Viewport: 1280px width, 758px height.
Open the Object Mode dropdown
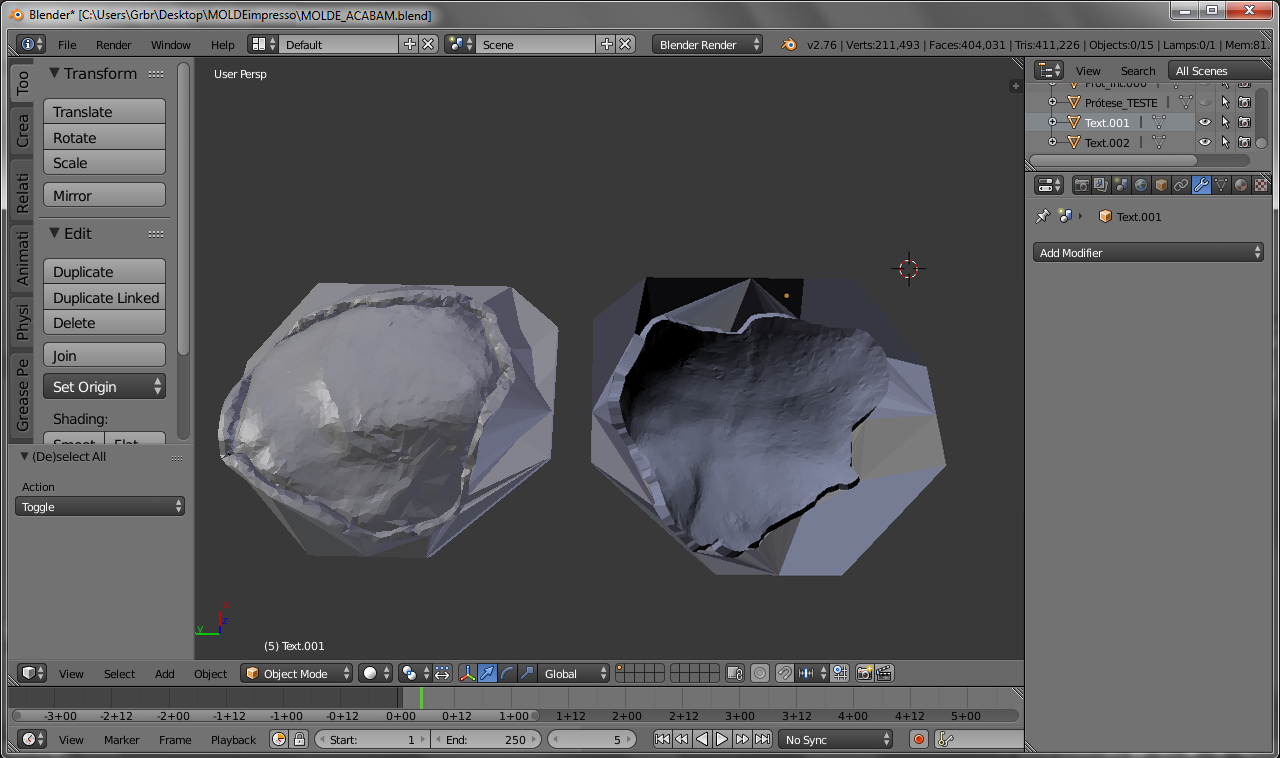297,673
